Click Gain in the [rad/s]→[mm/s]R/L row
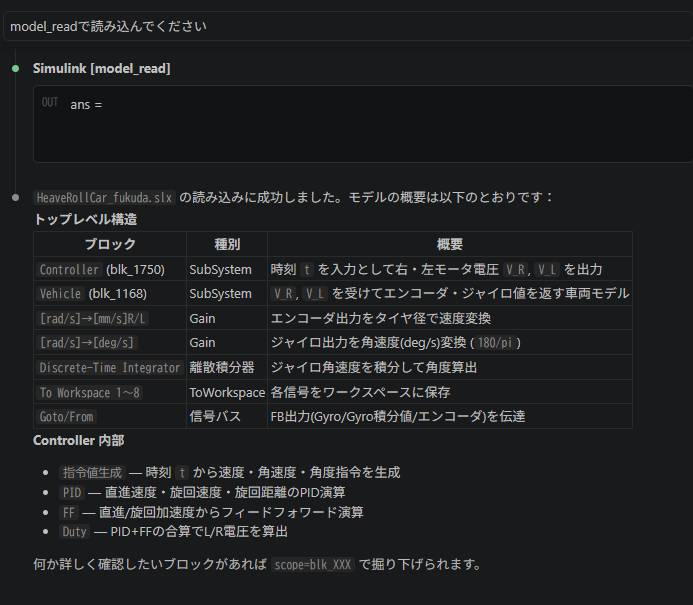This screenshot has height=605, width=693. [202, 318]
